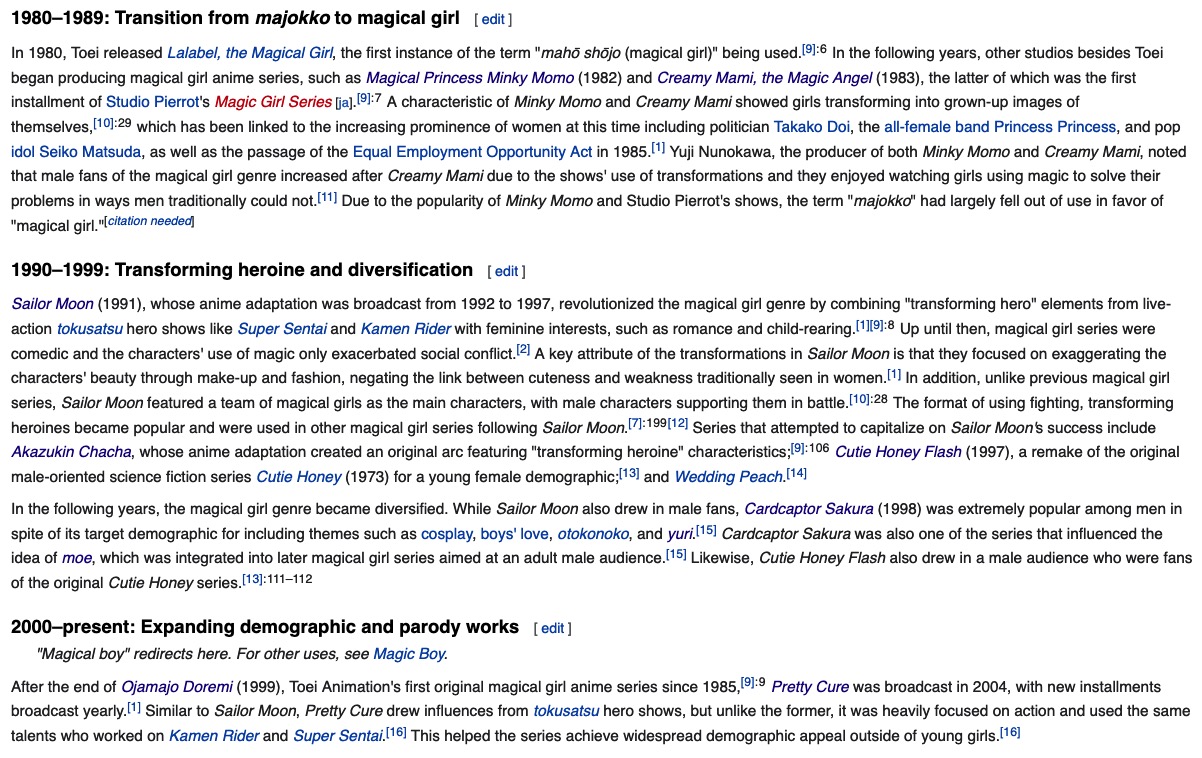Open Creamy Mami, the Magic Angel link
Image resolution: width=1202 pixels, height=758 pixels.
click(764, 78)
